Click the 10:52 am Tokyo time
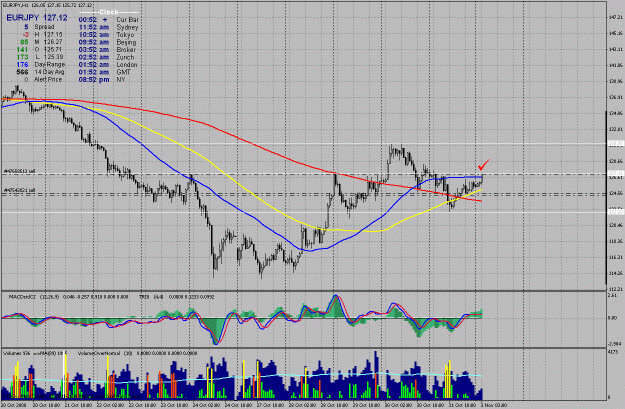This screenshot has height=409, width=625. click(x=94, y=35)
